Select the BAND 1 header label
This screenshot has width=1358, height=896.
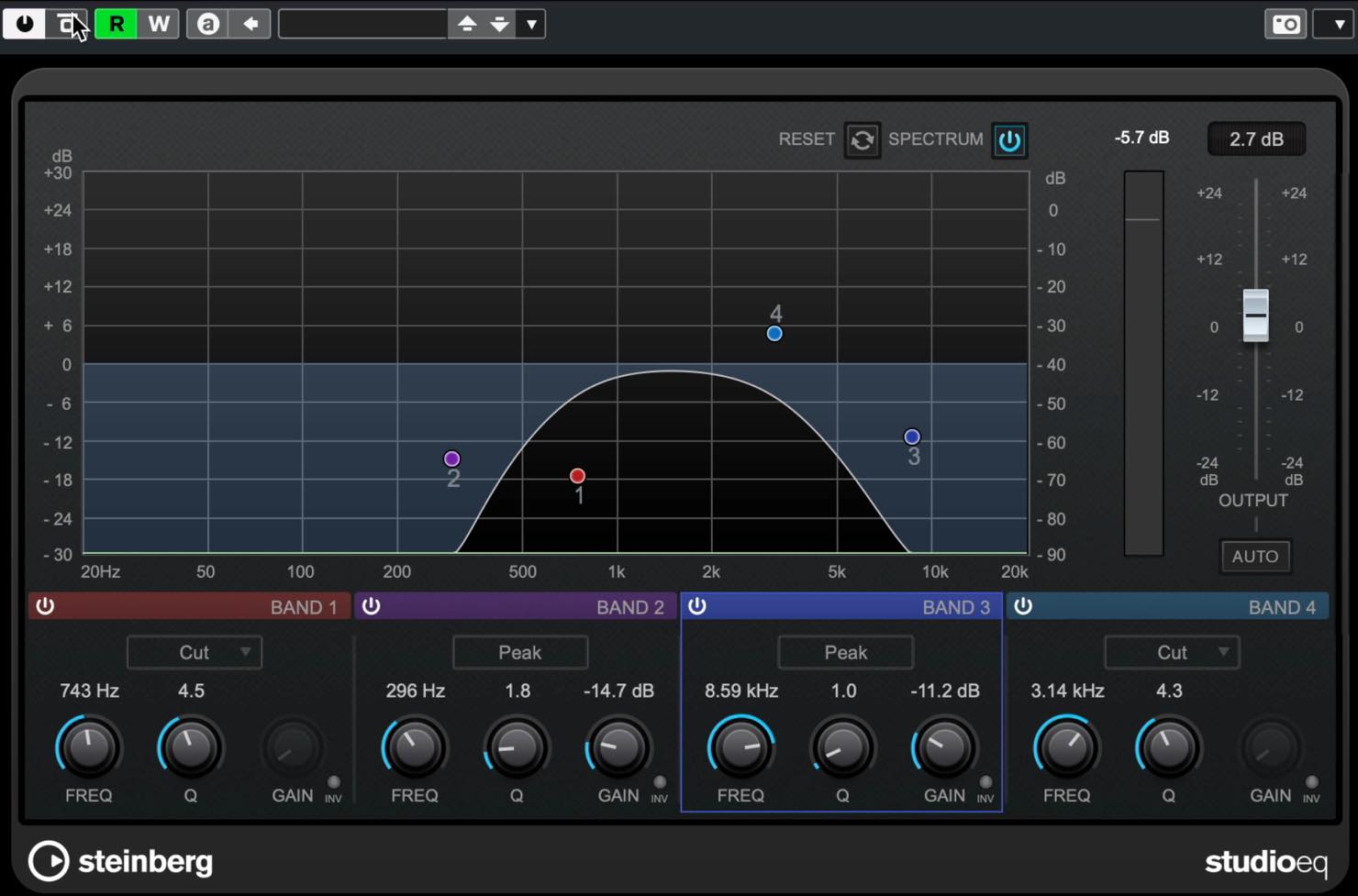[x=304, y=607]
